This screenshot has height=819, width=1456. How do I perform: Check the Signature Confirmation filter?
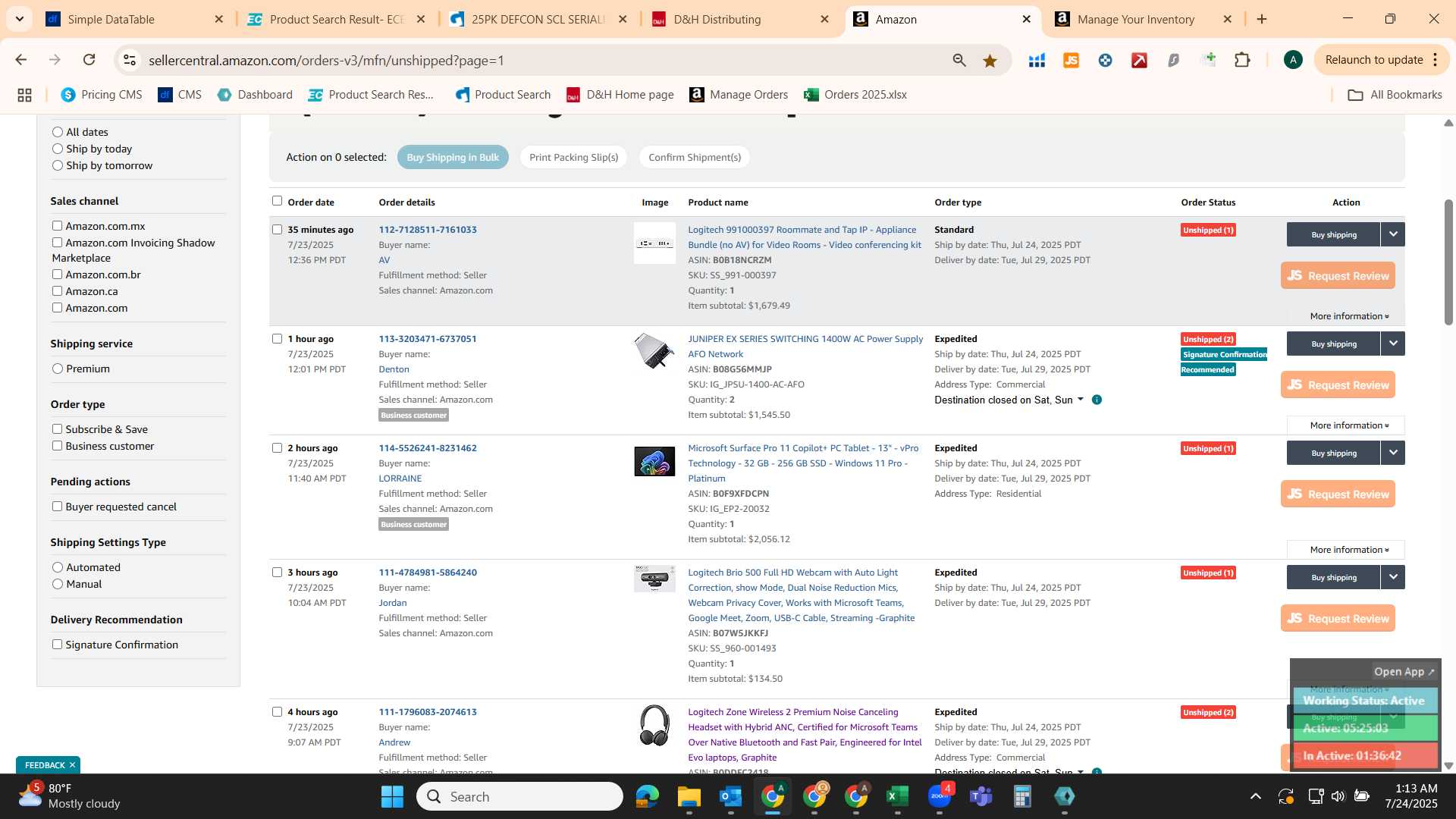57,645
